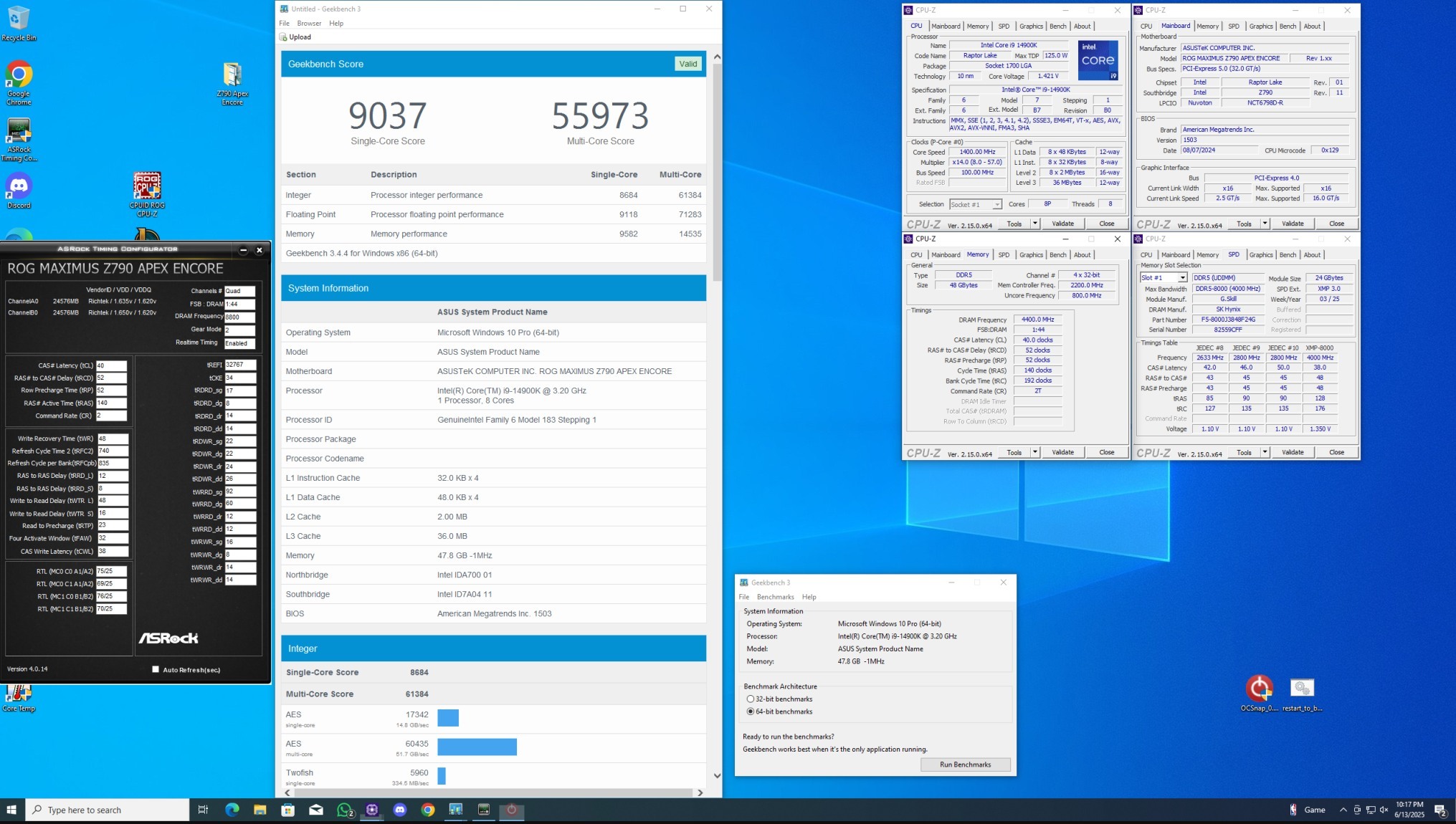Launch Google Chrome from the desktop

(19, 83)
